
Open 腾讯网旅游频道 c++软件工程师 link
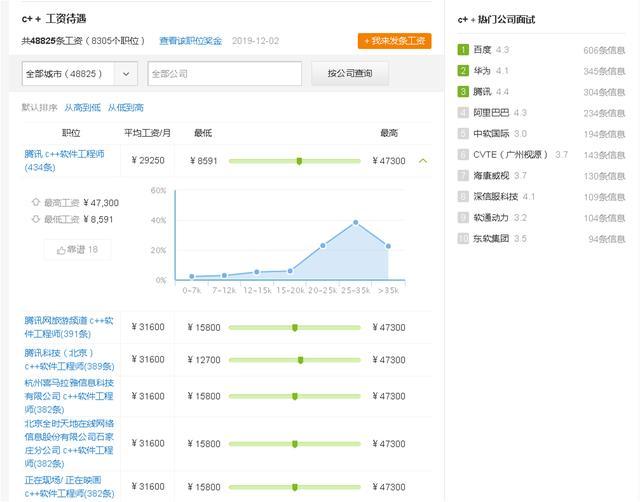click(x=69, y=327)
